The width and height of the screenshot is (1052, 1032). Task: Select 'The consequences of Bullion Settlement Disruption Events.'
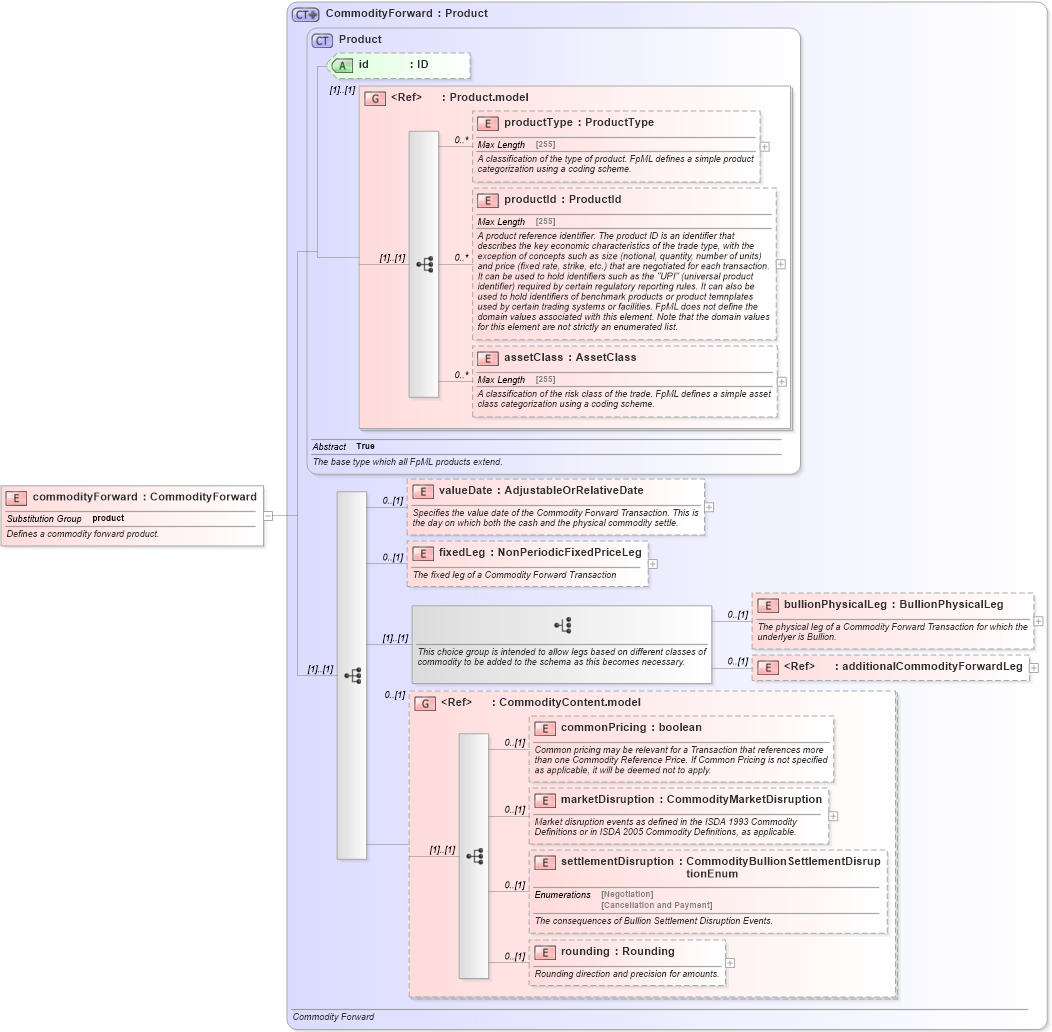(653, 921)
